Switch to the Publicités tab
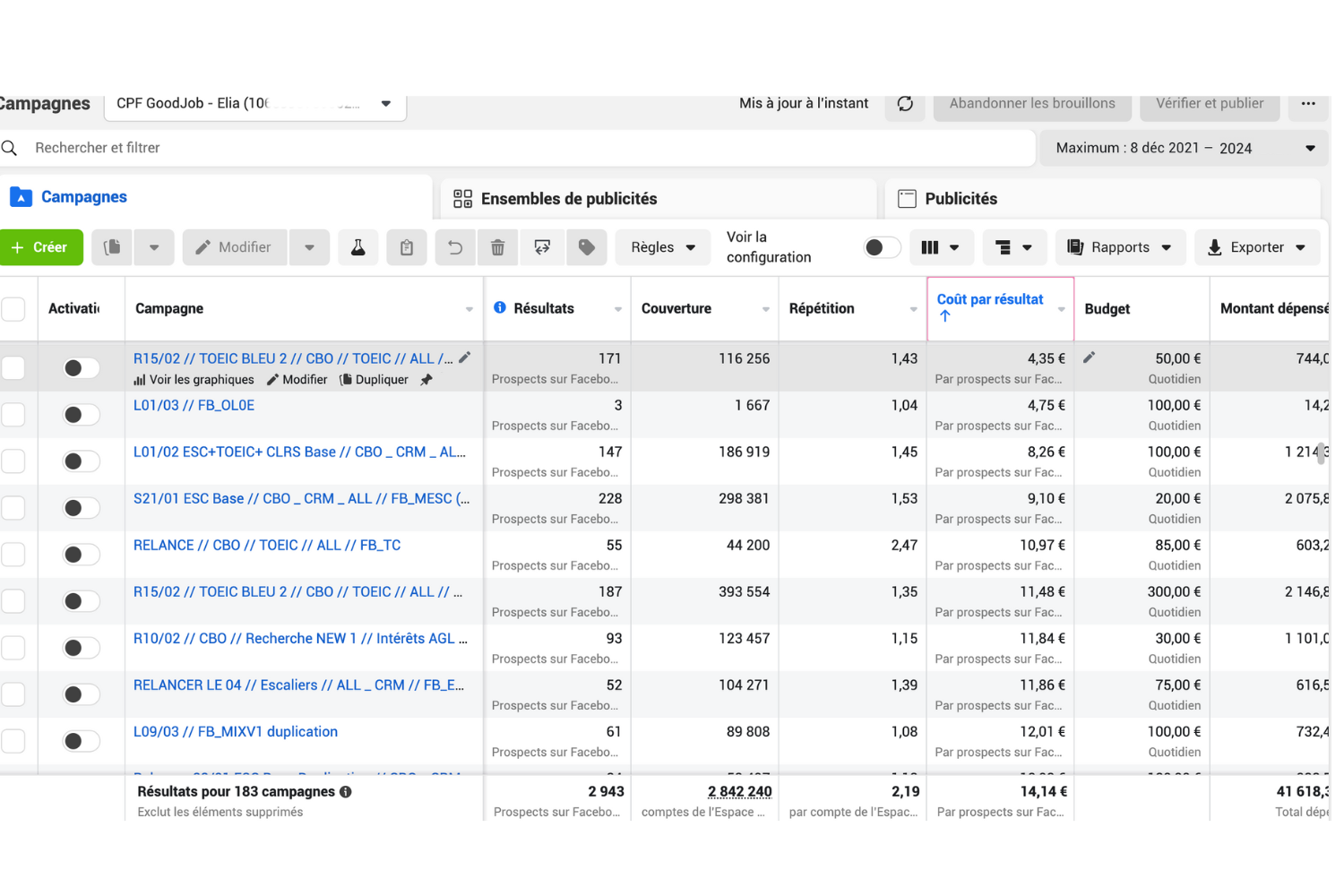The height and width of the screenshot is (896, 1344). coord(960,199)
